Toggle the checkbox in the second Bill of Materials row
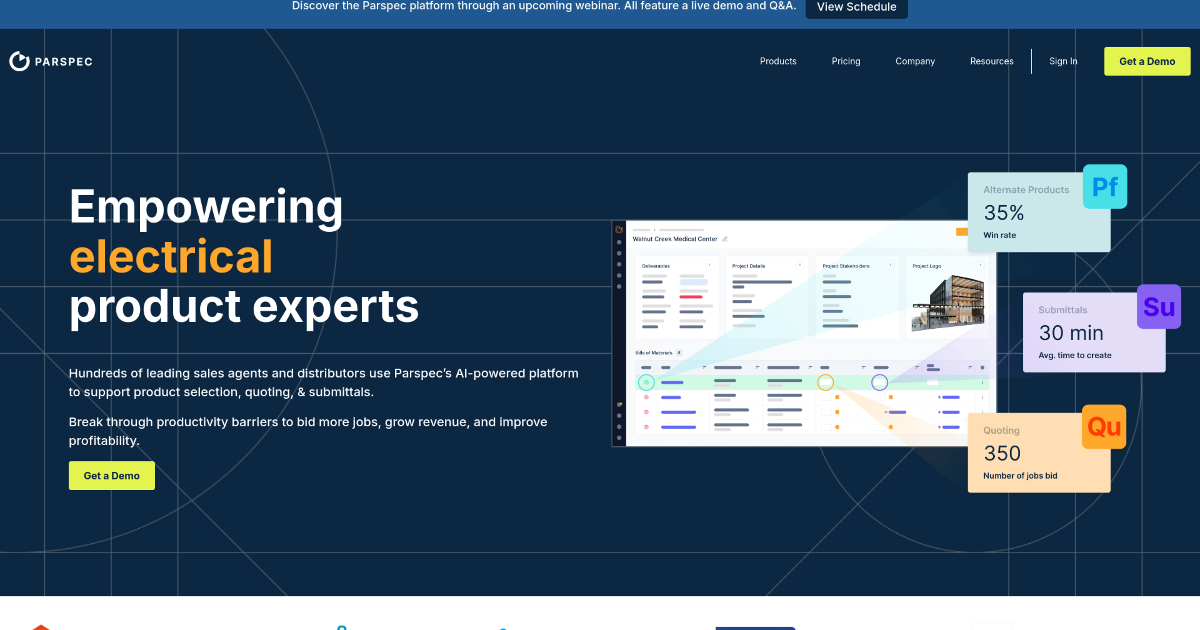 825,397
